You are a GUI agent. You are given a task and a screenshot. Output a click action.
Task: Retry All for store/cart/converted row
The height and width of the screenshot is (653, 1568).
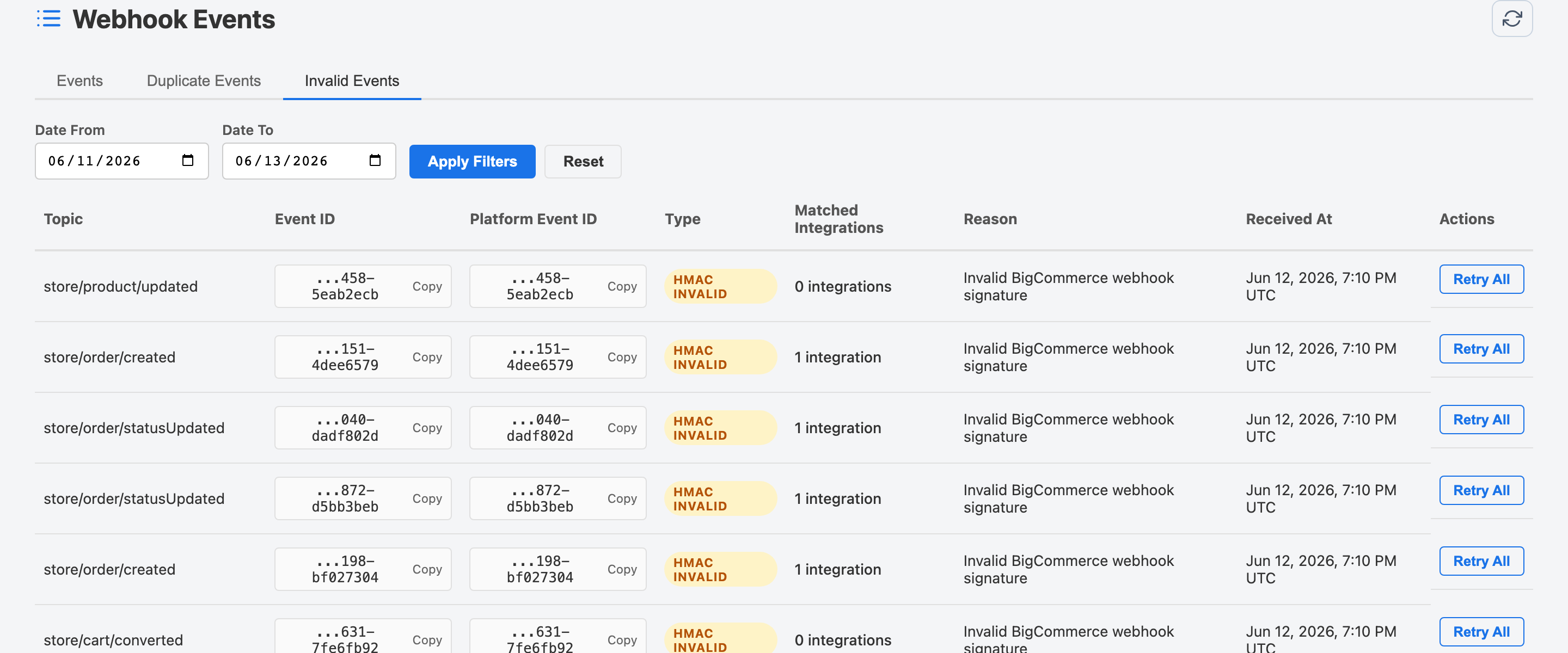click(x=1481, y=632)
